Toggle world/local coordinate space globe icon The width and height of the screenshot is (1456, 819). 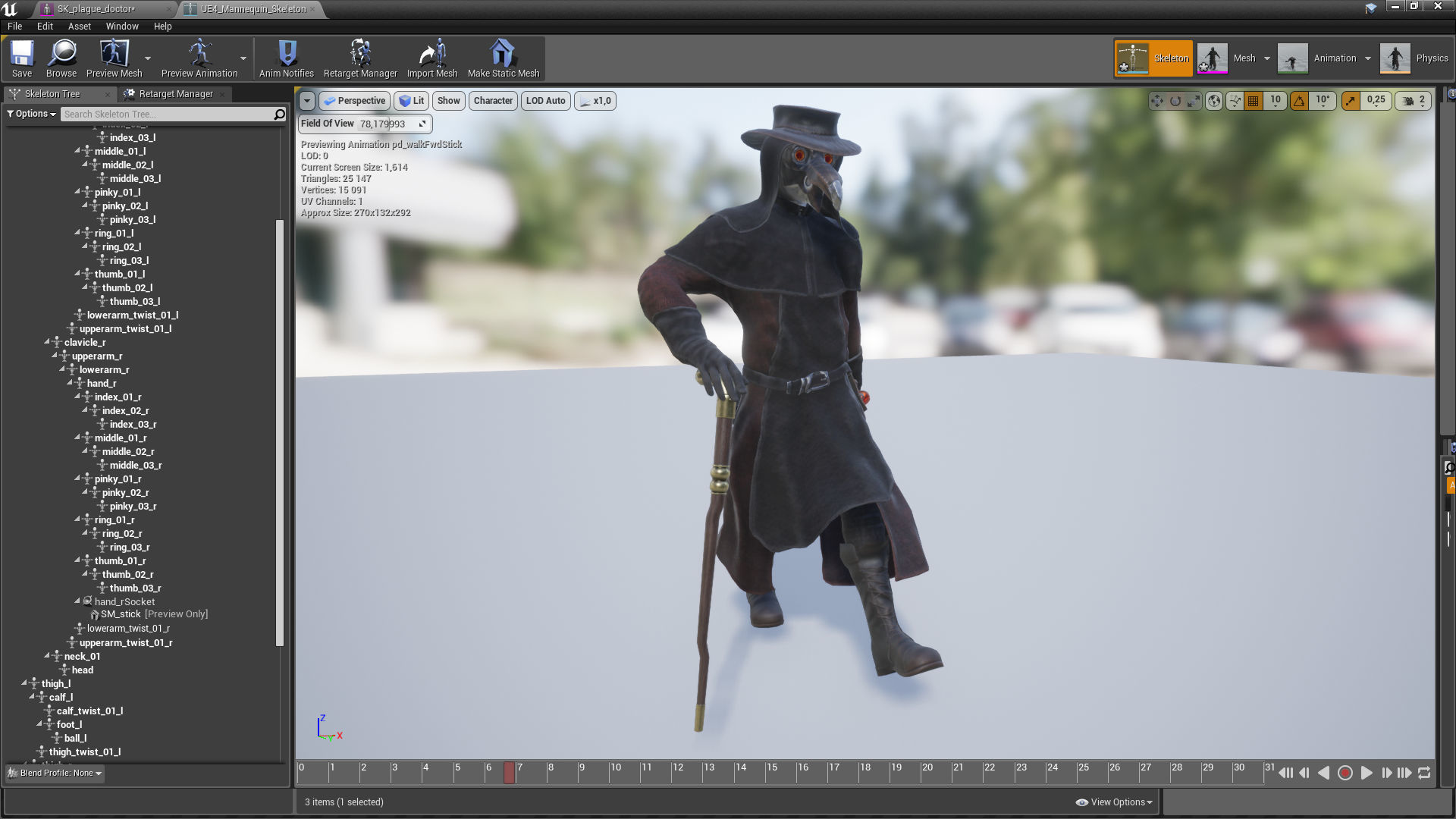[1214, 101]
